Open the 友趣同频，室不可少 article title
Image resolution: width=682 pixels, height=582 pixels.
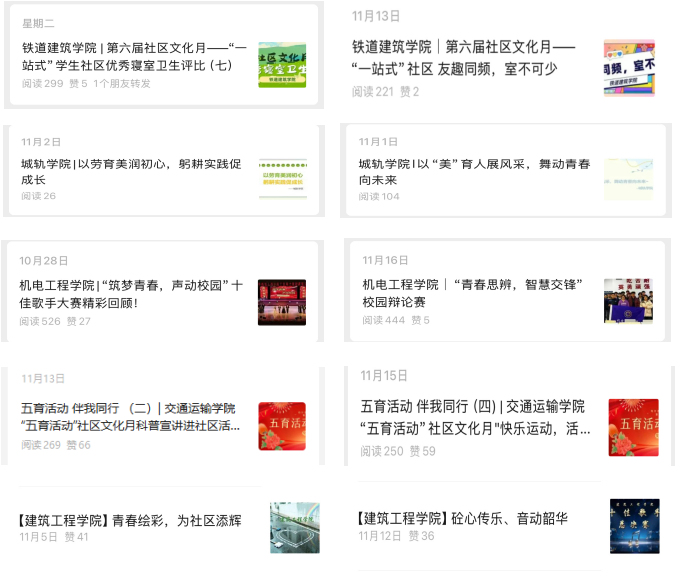point(463,58)
